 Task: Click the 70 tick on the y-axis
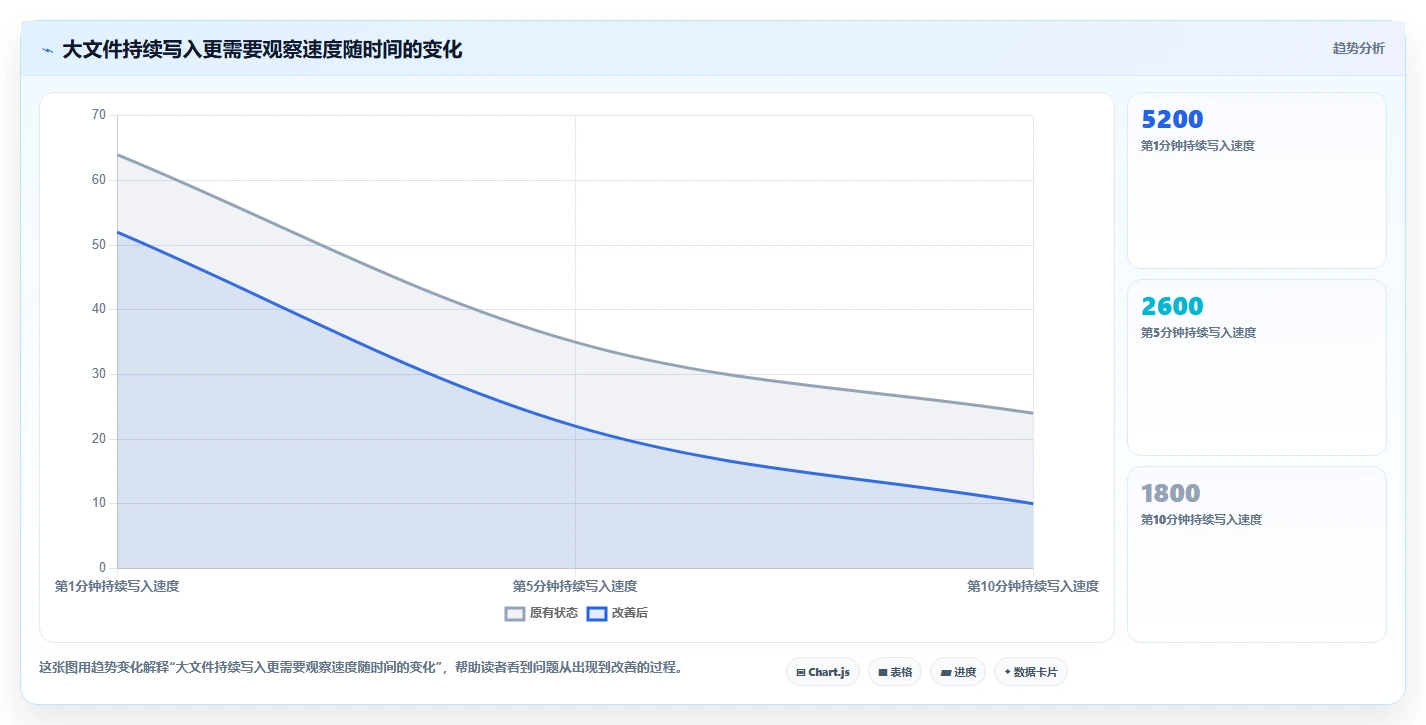(98, 115)
